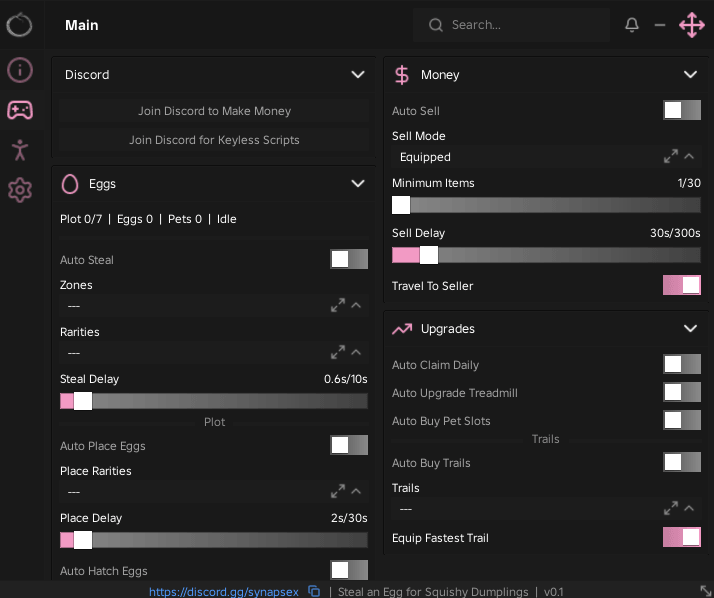This screenshot has height=598, width=714.
Task: Expand the Trails list fullscreen icon
Action: 670,508
